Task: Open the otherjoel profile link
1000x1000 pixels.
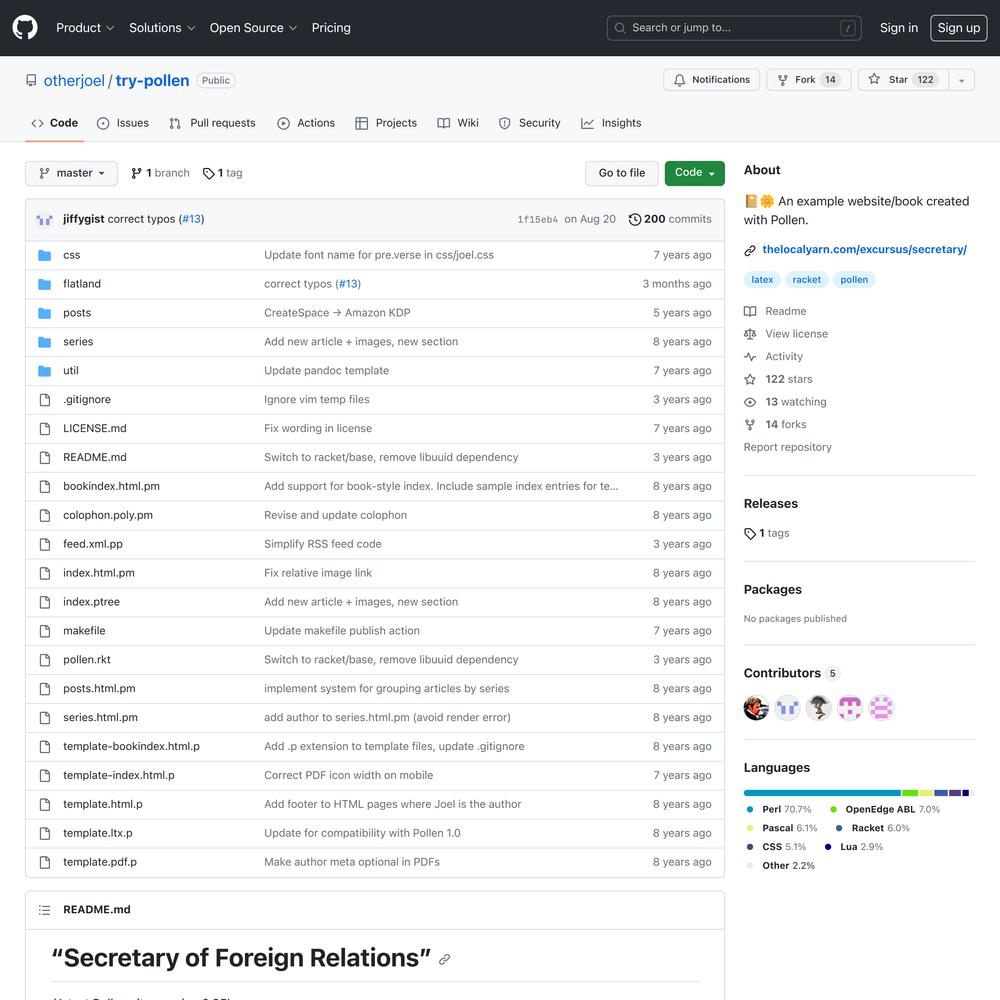Action: pyautogui.click(x=74, y=80)
